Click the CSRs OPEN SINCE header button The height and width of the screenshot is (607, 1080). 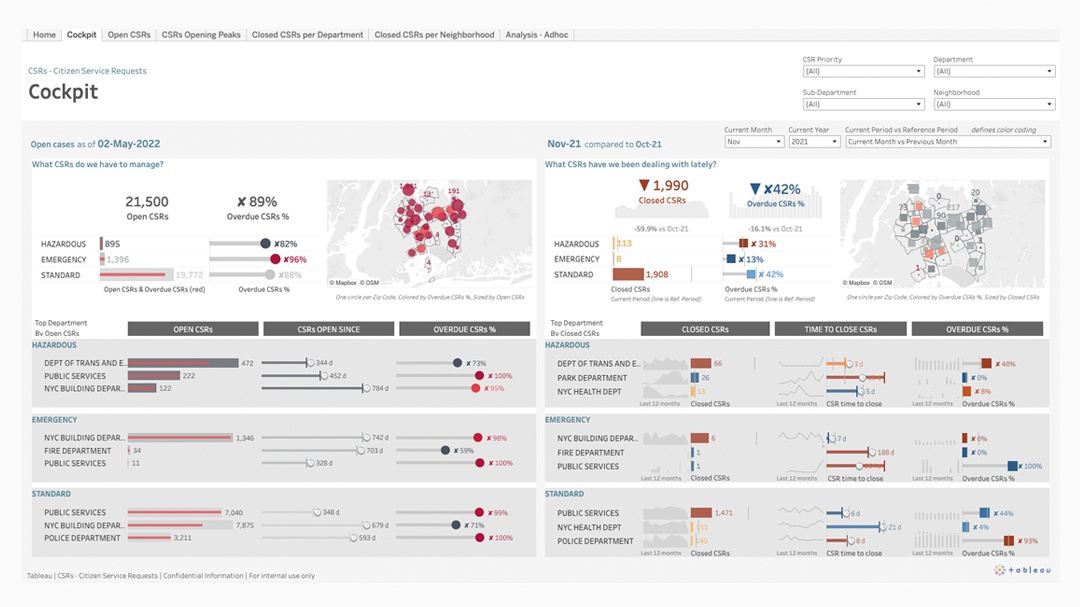(329, 329)
